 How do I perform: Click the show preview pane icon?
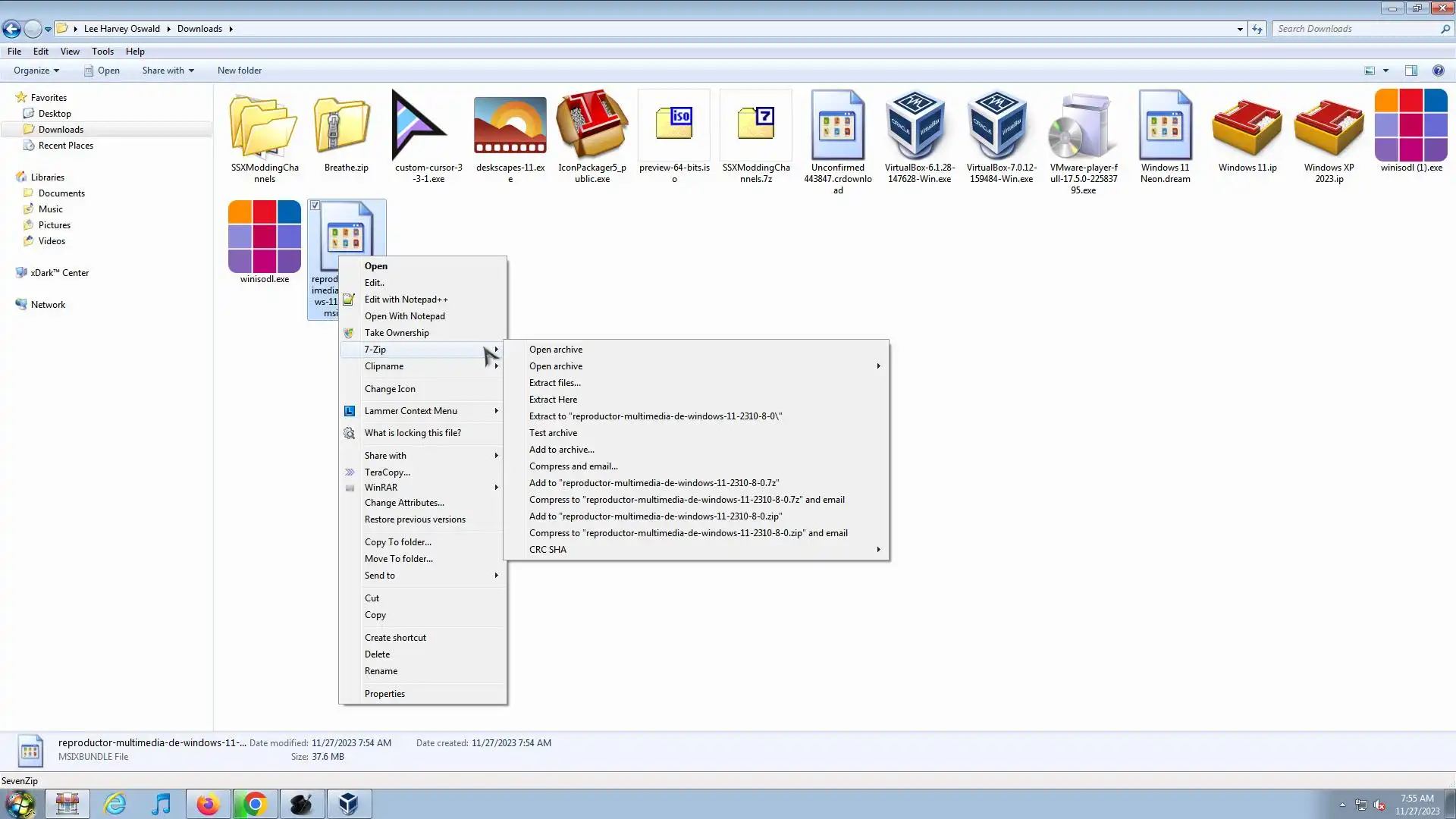[1410, 71]
